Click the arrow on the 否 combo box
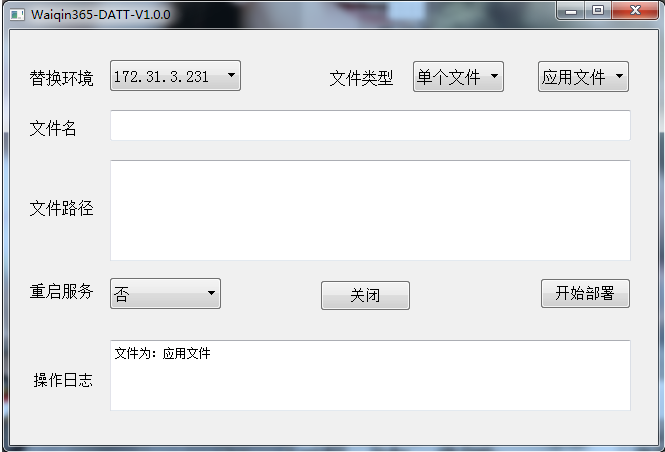 pos(211,293)
